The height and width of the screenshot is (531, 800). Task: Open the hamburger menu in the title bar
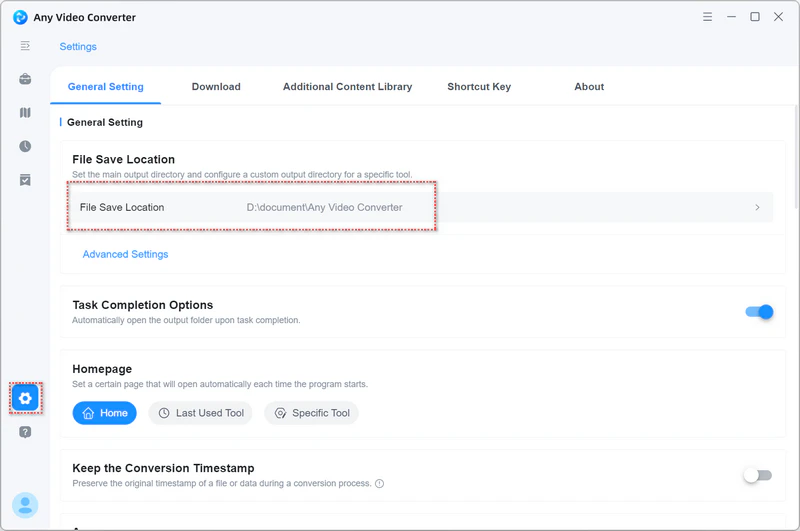[x=707, y=17]
